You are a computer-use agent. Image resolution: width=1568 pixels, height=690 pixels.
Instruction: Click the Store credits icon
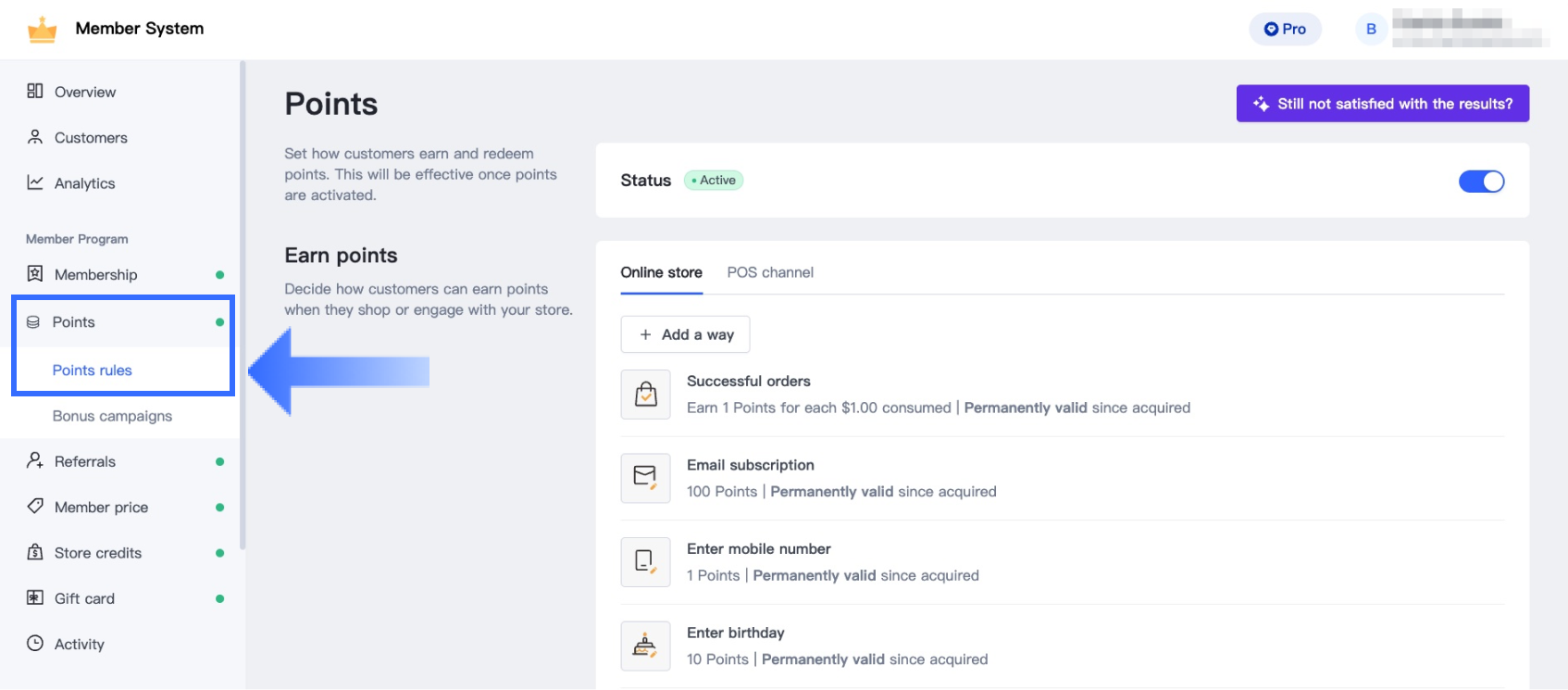[35, 552]
